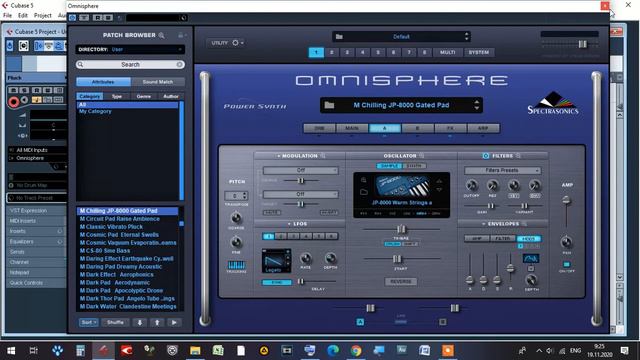640x360 pixels.
Task: Switch to the Arp page tab
Action: [483, 128]
